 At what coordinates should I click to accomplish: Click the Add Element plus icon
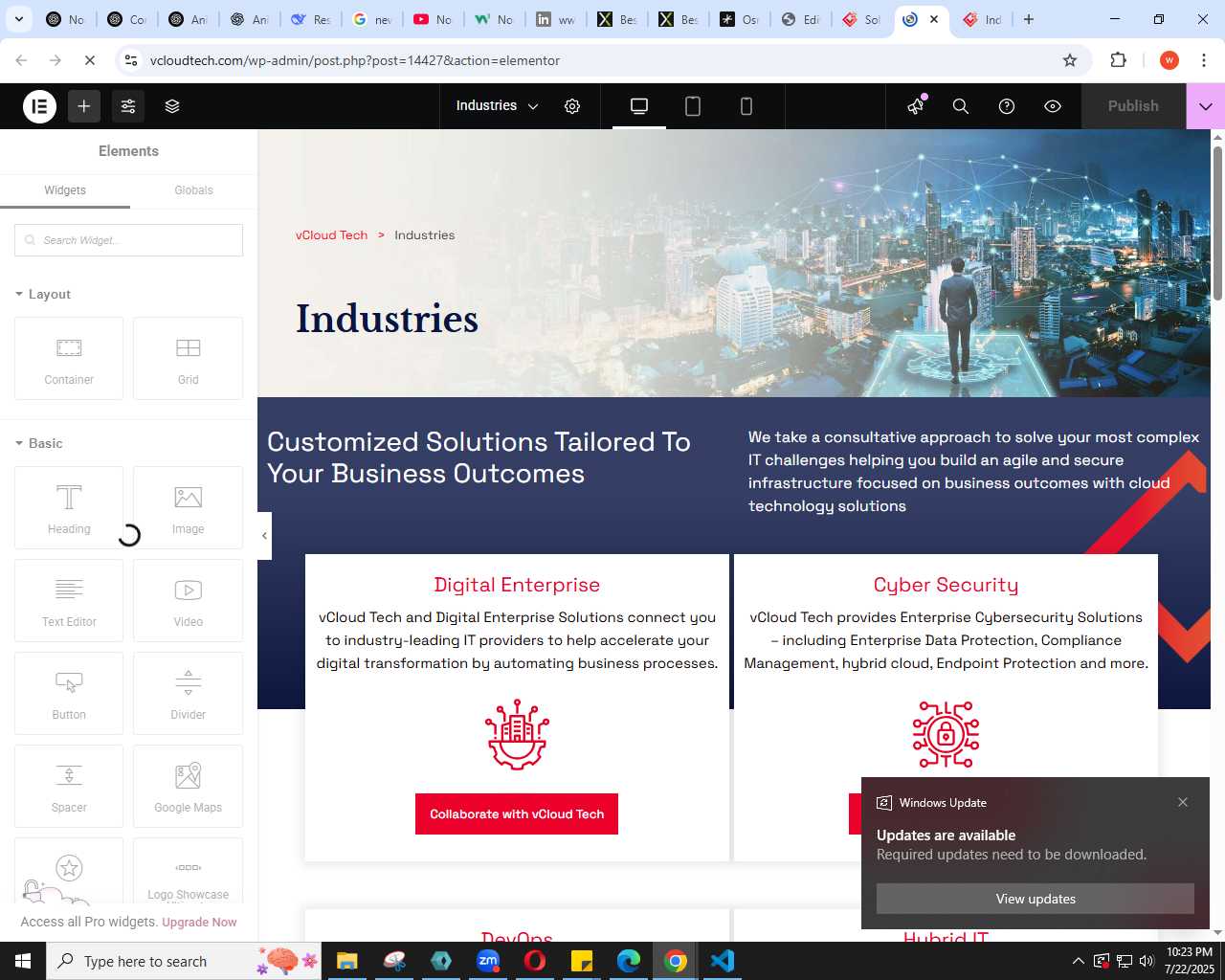click(x=84, y=106)
